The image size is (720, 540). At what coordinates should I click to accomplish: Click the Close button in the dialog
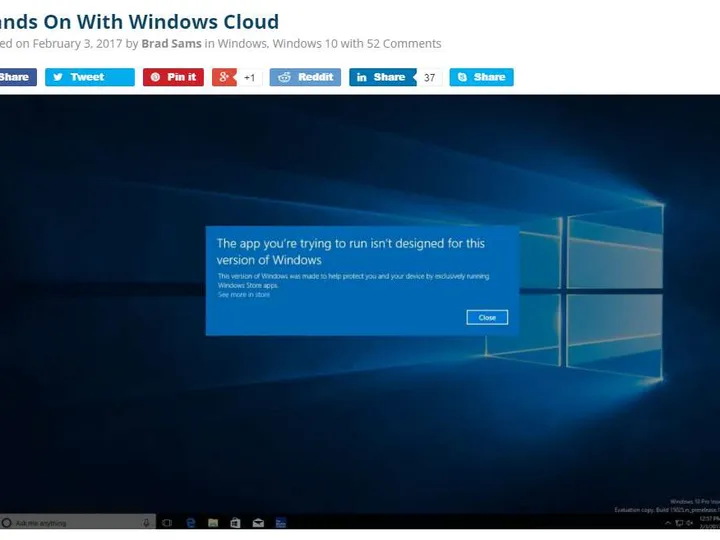pos(487,317)
